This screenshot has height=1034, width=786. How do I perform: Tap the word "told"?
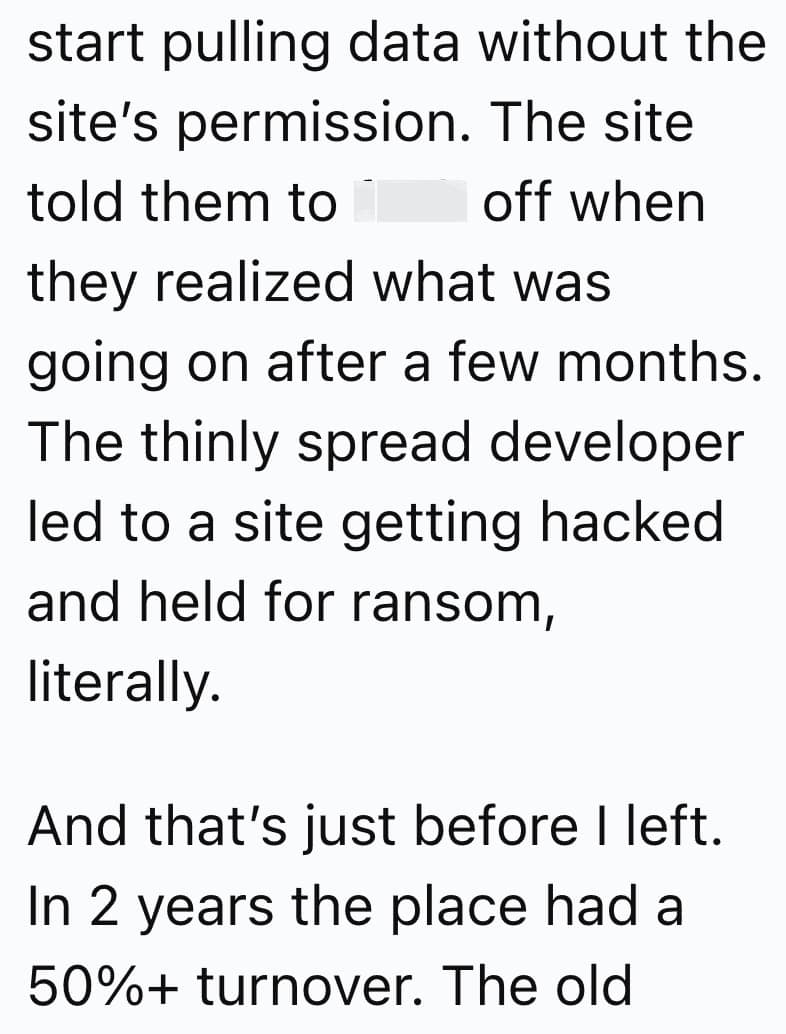[77, 203]
